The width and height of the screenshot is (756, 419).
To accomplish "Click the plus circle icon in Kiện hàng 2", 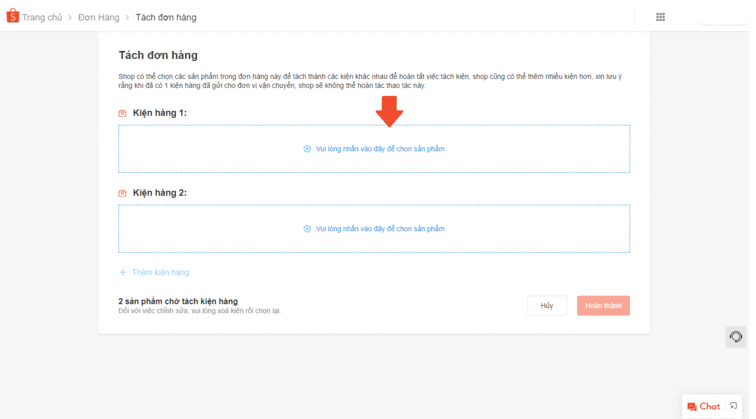I will (307, 229).
